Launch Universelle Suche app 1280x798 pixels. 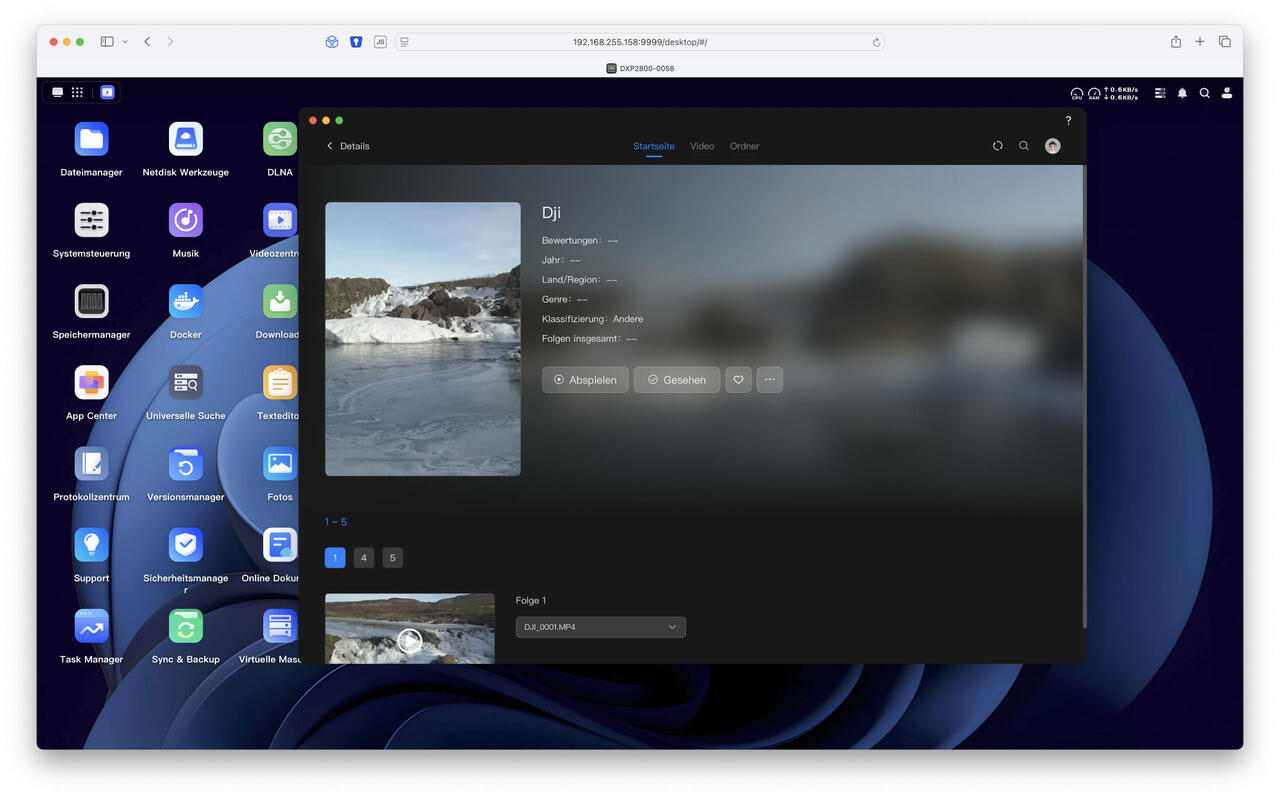point(186,382)
